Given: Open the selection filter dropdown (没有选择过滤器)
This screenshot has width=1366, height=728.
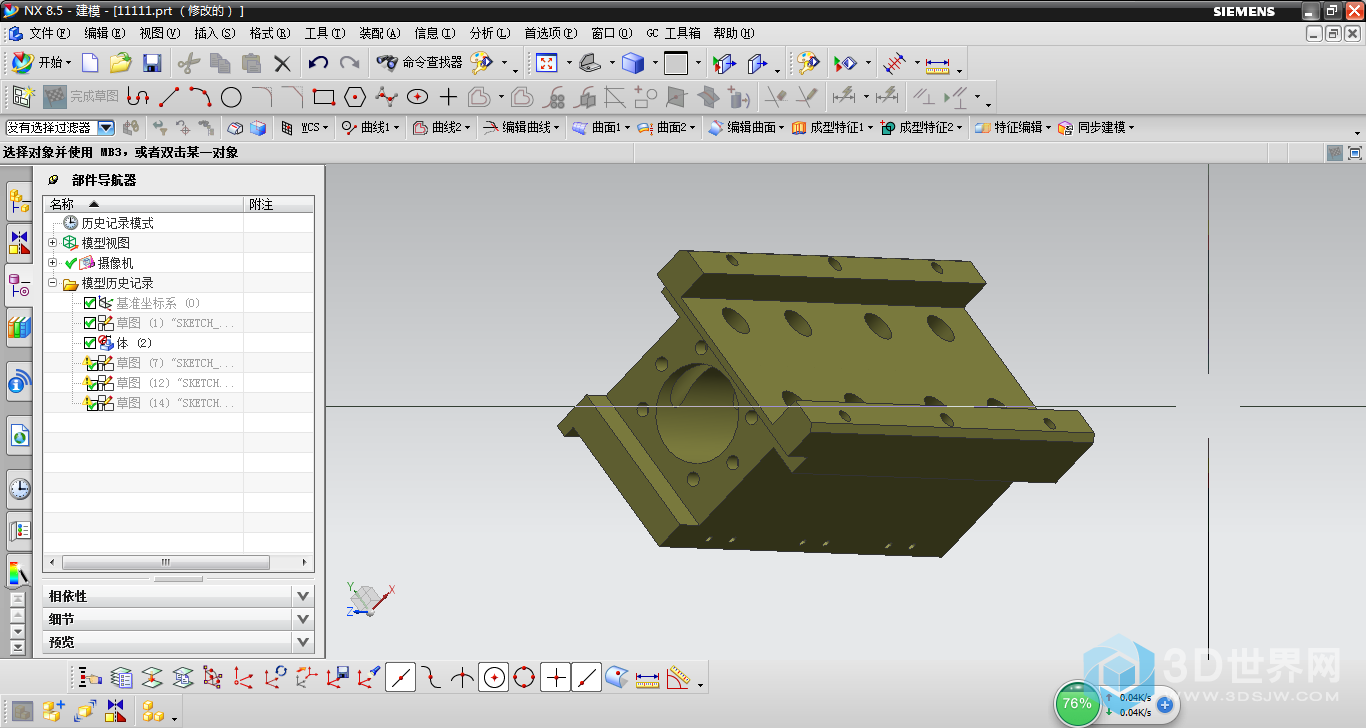Looking at the screenshot, I should click(105, 128).
